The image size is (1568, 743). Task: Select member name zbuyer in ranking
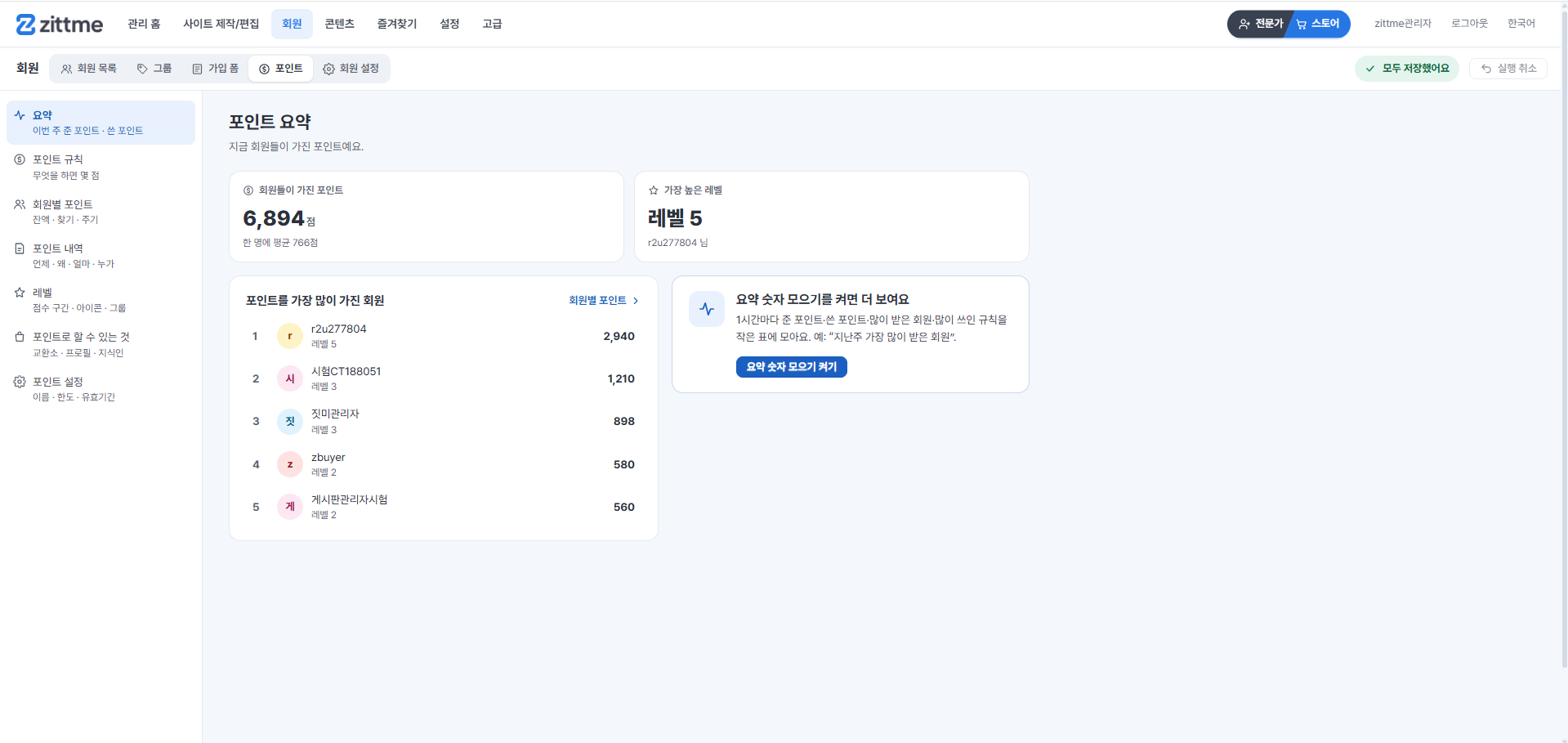click(328, 457)
